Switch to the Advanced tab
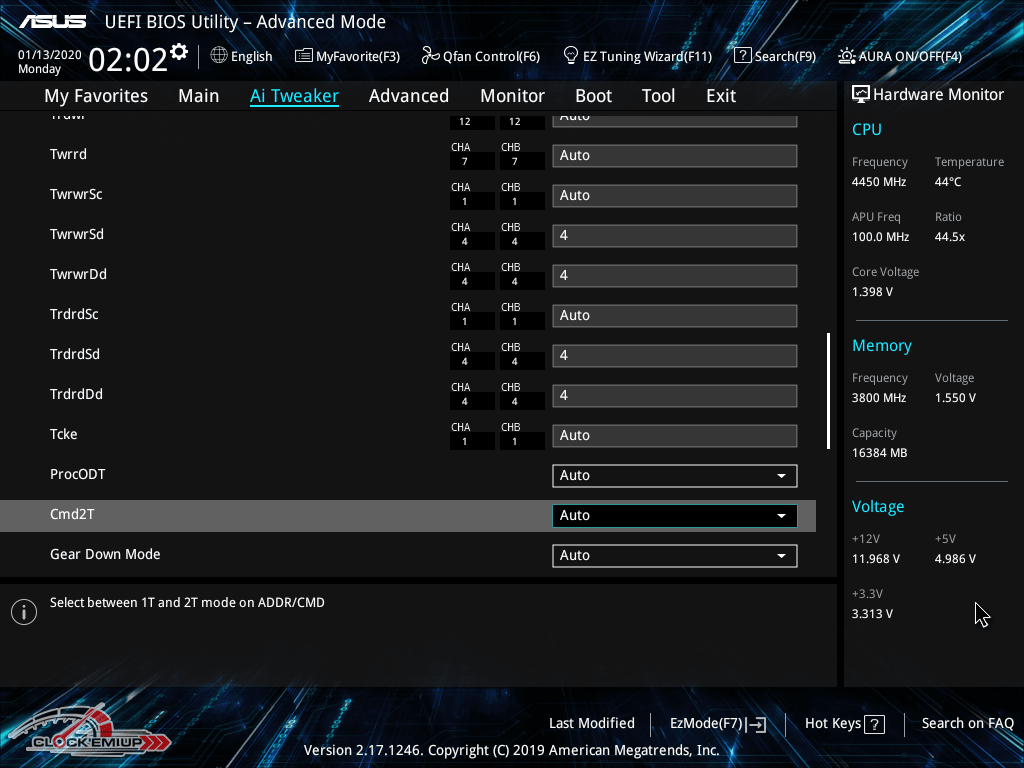This screenshot has width=1024, height=768. [x=408, y=96]
